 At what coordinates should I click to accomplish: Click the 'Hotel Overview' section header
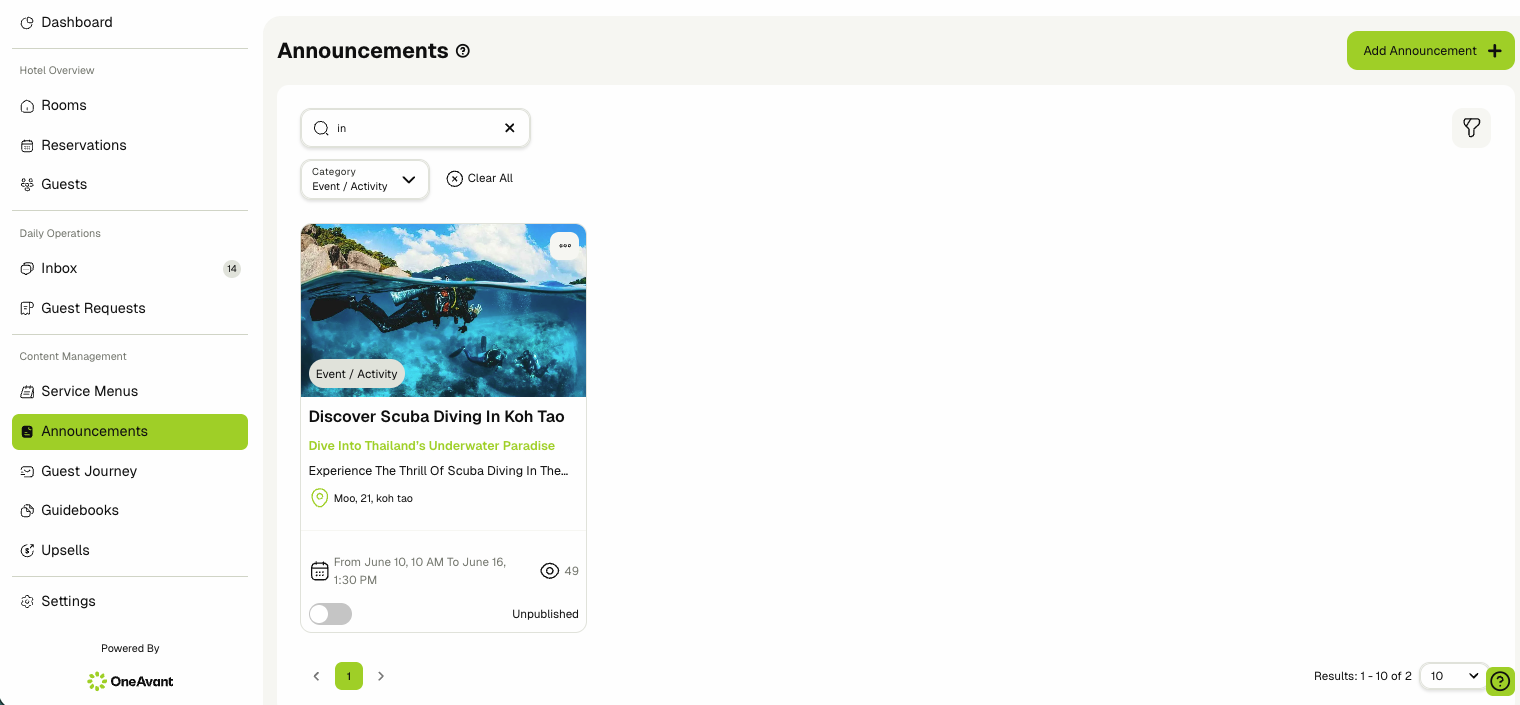[x=57, y=70]
